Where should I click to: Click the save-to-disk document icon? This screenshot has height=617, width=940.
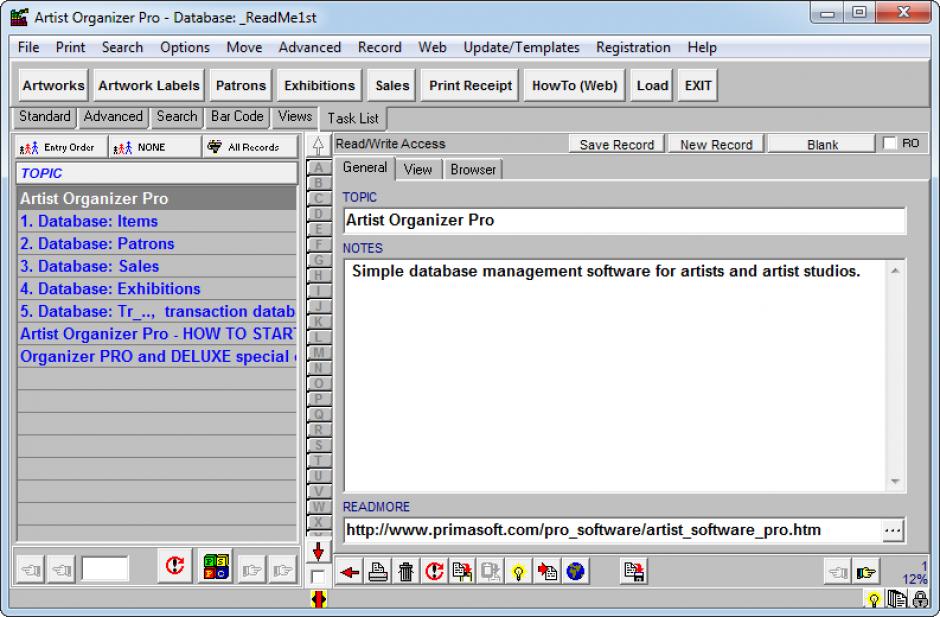[x=634, y=571]
